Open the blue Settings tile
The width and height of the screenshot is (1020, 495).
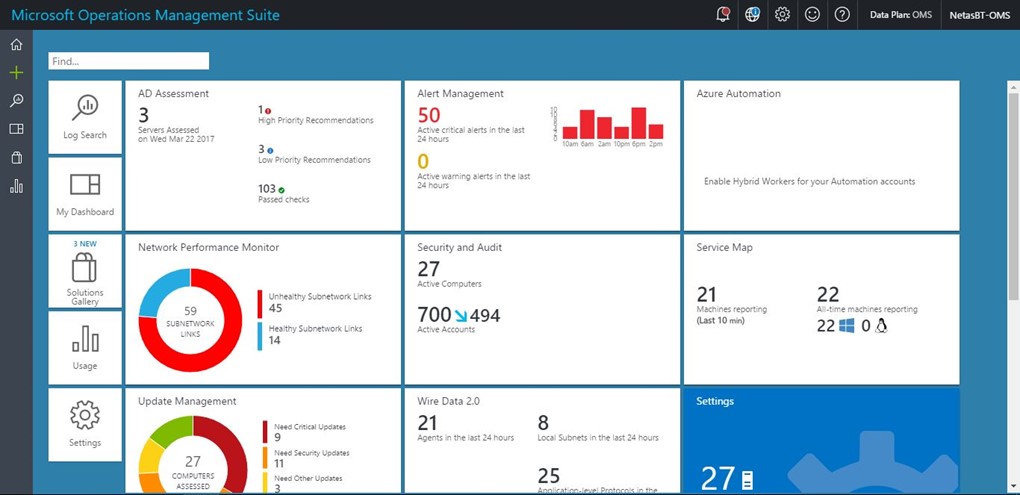822,440
